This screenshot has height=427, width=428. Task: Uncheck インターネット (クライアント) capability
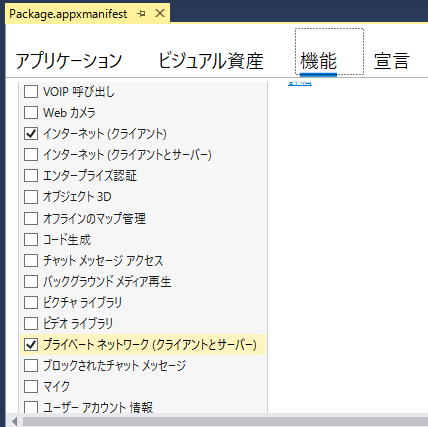pos(31,133)
